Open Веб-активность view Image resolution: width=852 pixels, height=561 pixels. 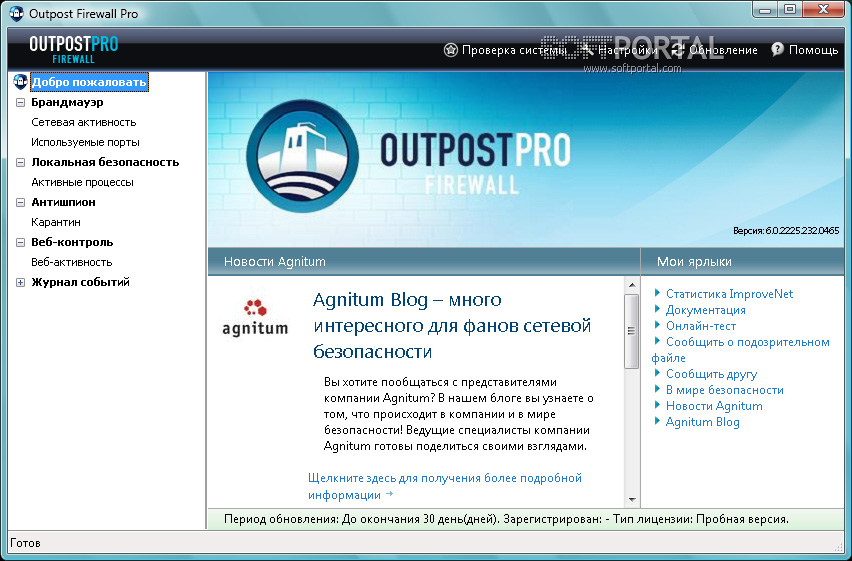click(x=72, y=262)
